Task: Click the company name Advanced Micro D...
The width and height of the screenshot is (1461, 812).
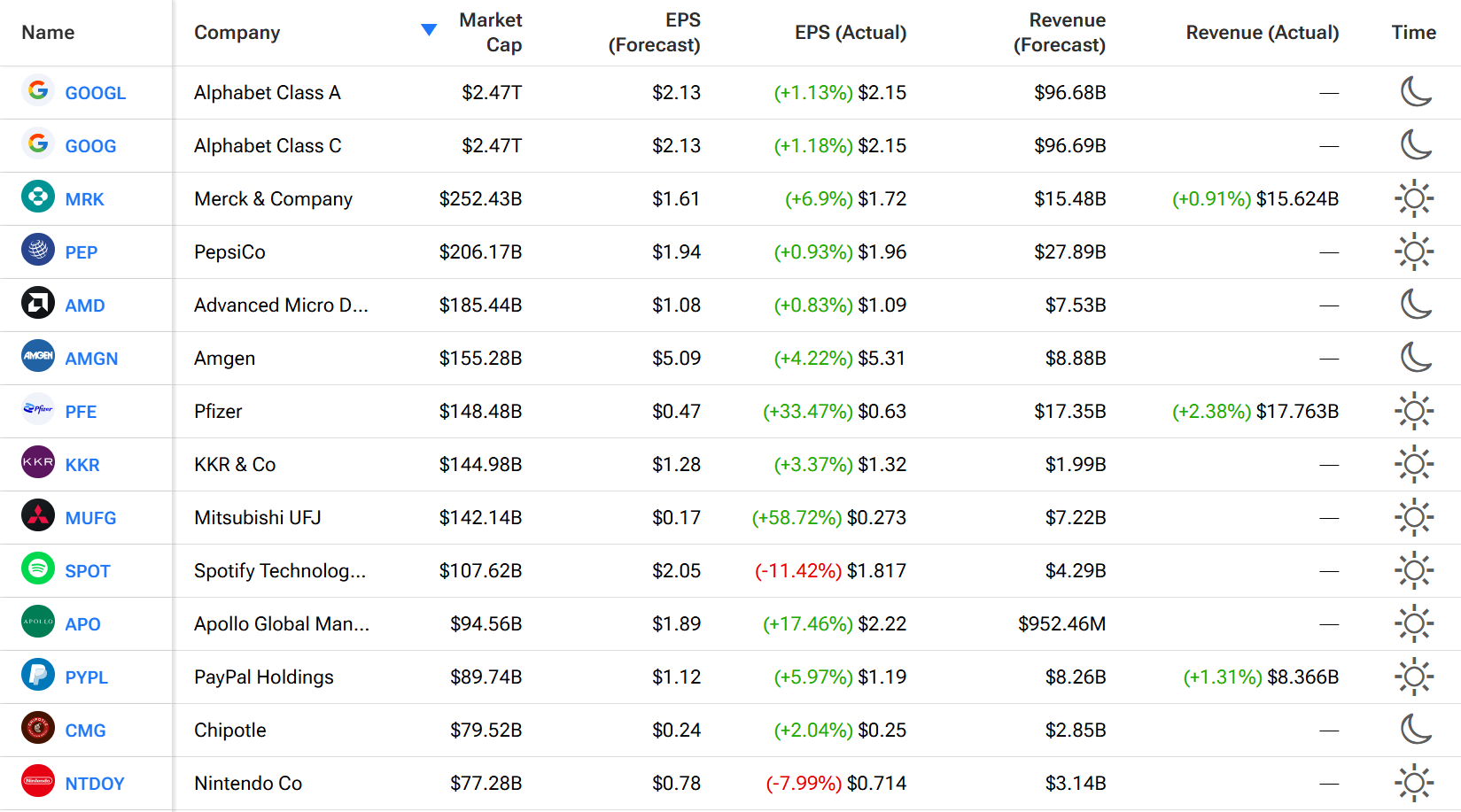Action: [x=281, y=305]
